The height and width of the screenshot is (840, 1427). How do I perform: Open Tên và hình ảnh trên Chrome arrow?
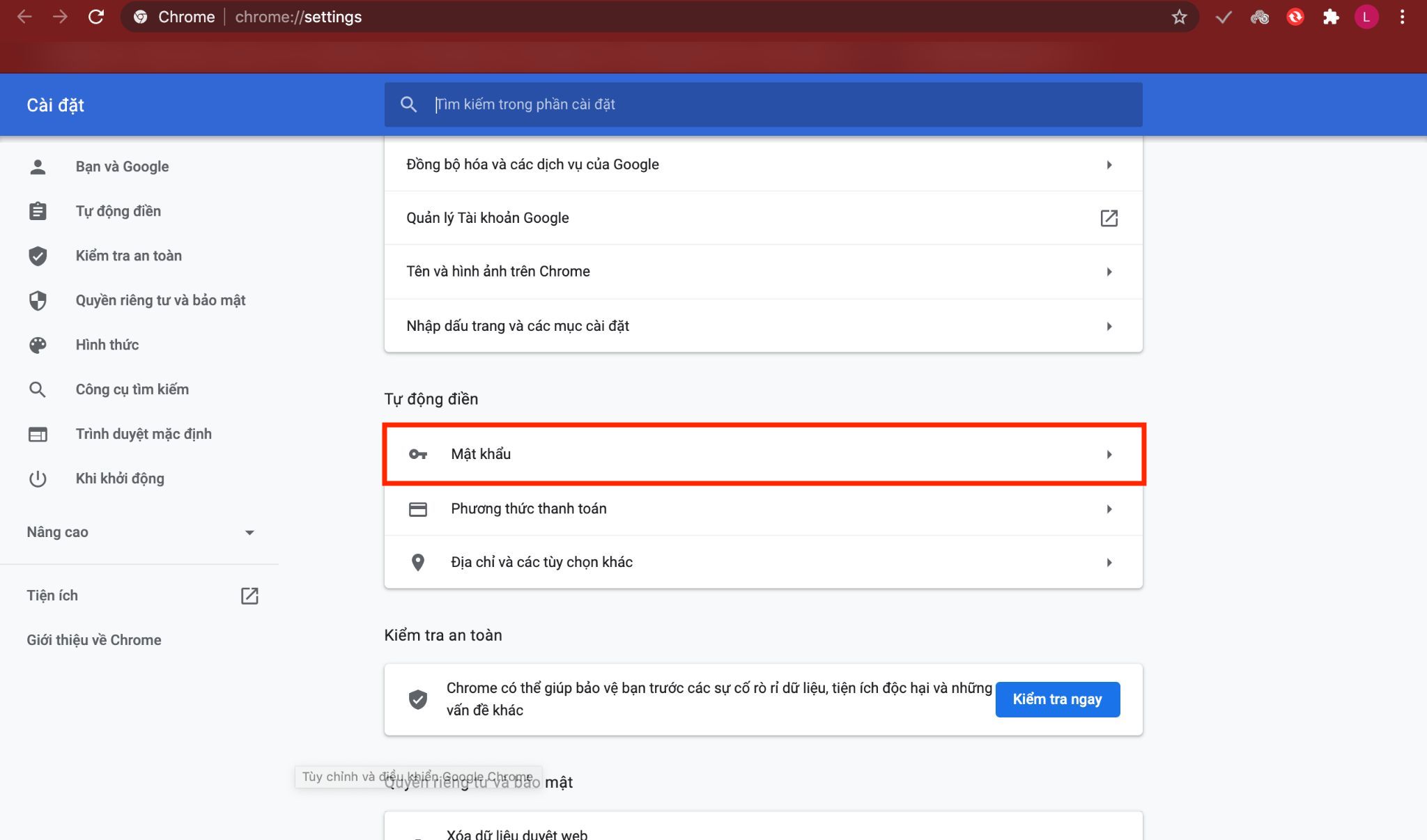point(1109,272)
